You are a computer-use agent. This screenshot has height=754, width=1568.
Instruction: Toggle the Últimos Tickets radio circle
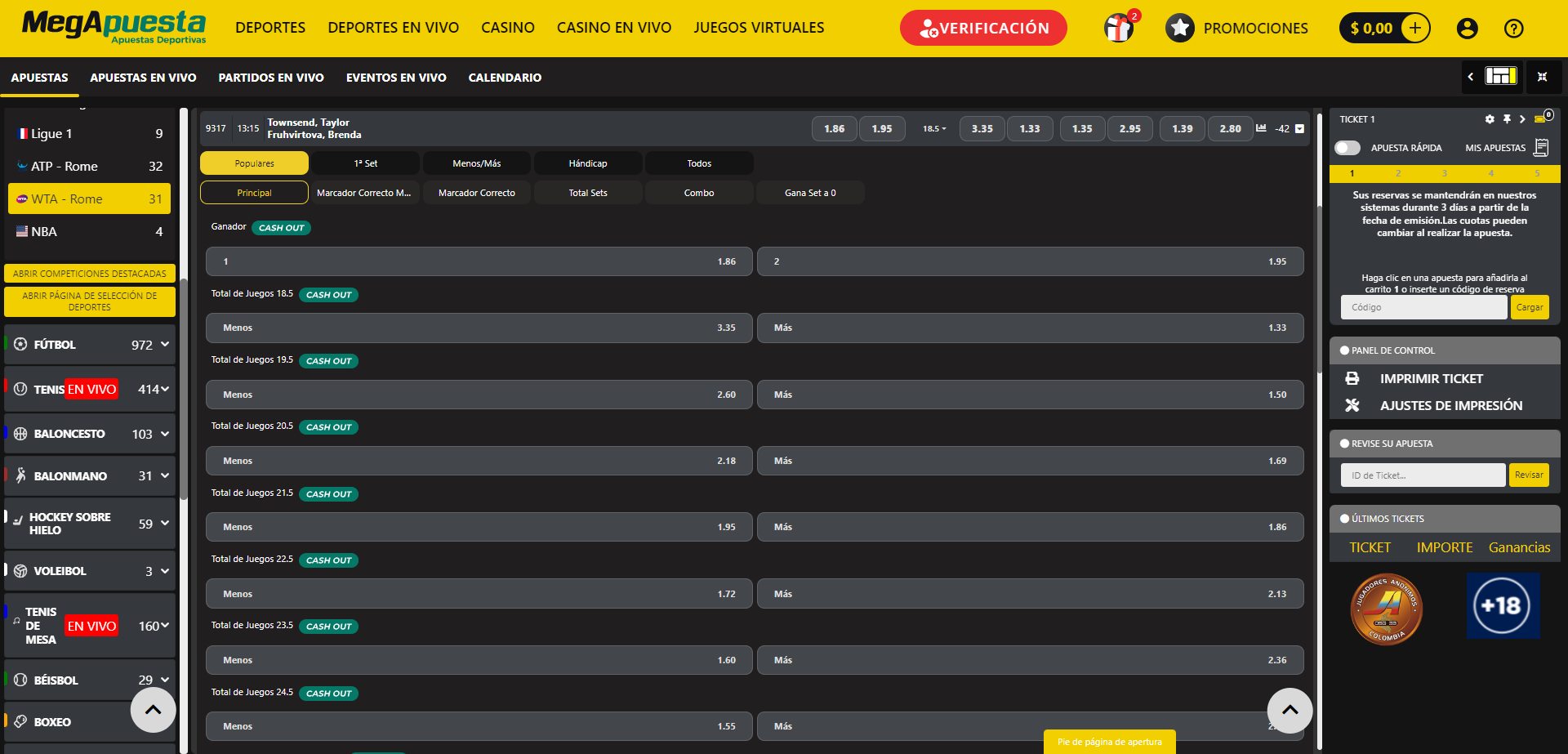tap(1344, 519)
